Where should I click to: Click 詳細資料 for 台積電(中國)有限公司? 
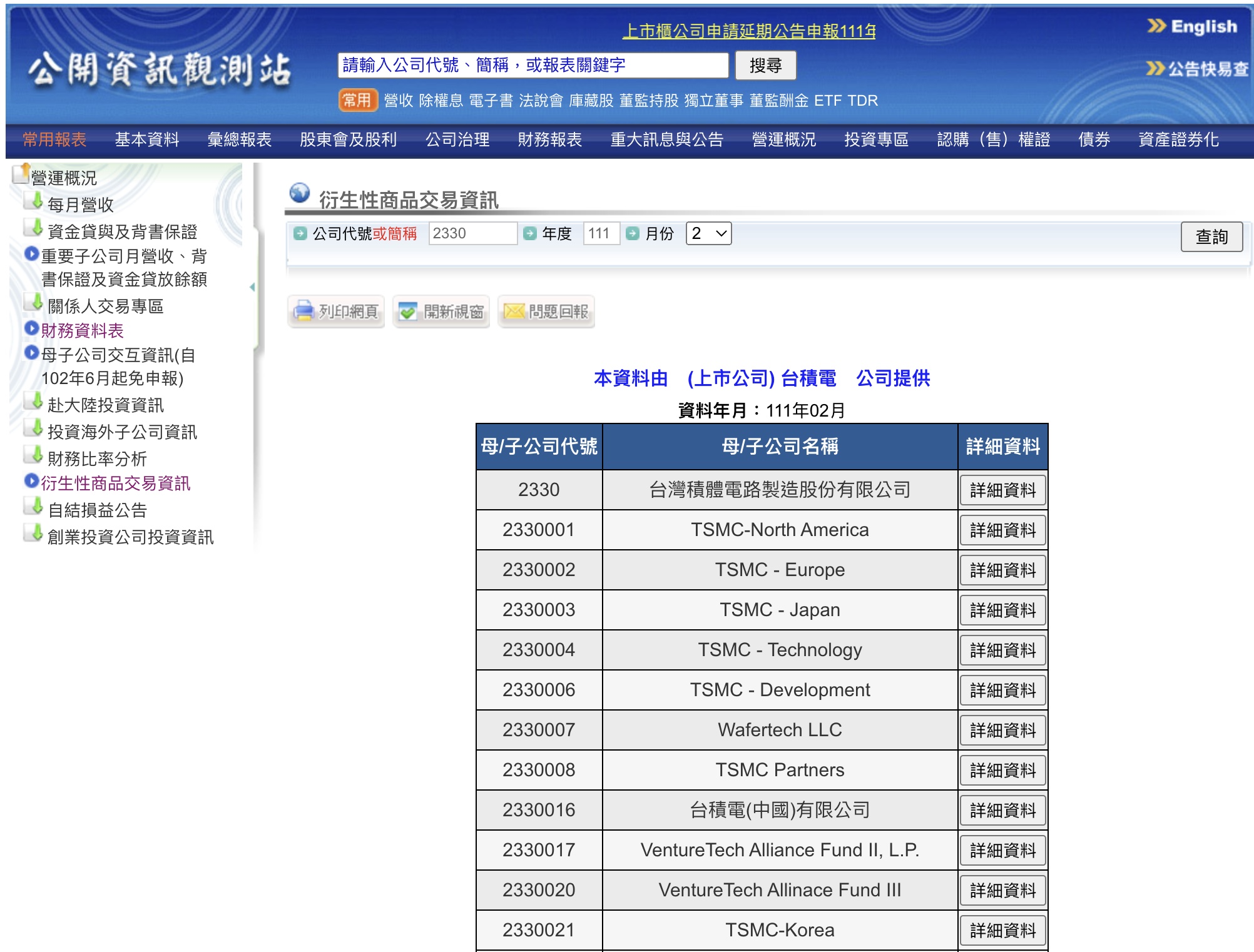point(1003,810)
